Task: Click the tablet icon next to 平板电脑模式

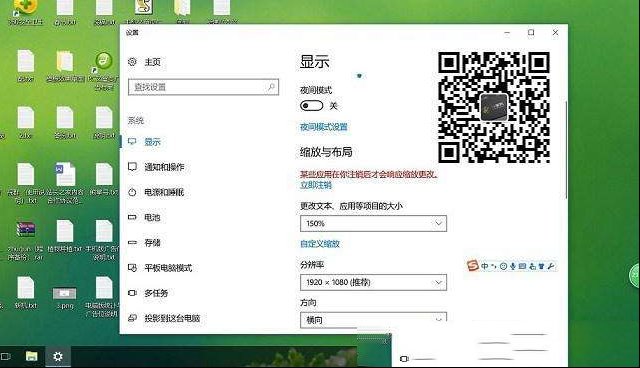Action: click(x=132, y=268)
